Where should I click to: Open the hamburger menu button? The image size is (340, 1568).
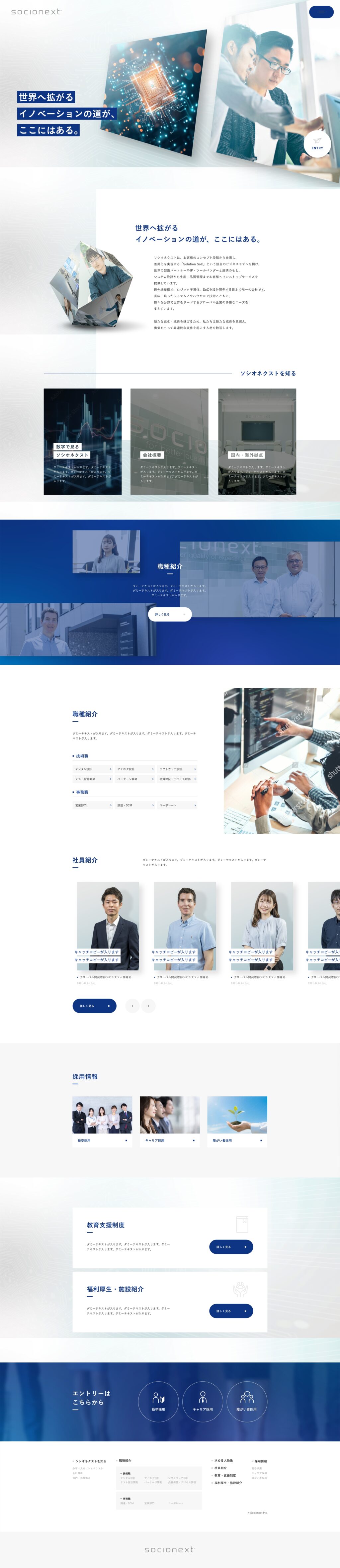tap(321, 12)
